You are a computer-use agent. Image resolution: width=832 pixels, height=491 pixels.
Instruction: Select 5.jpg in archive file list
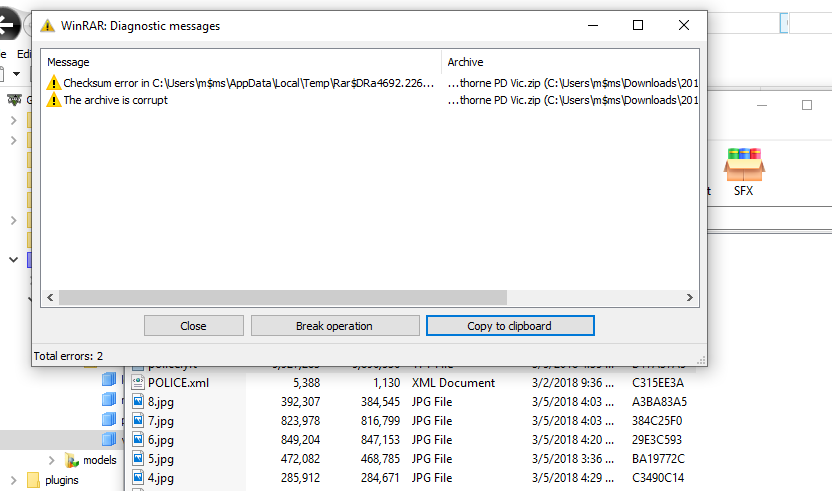click(161, 459)
